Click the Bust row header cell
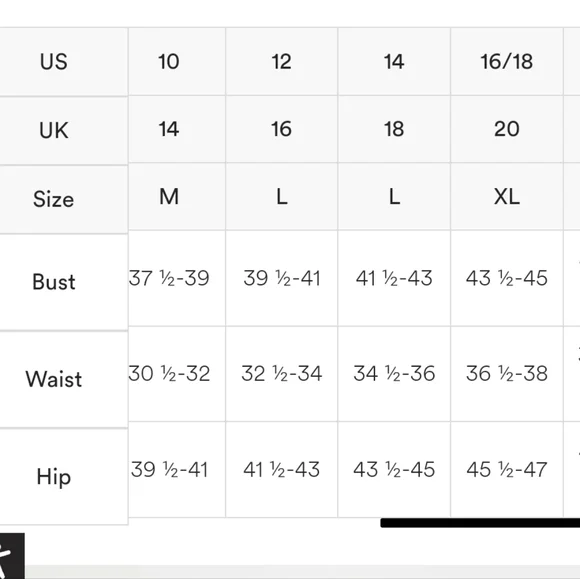Screen dimensions: 580x579 pyautogui.click(x=64, y=282)
